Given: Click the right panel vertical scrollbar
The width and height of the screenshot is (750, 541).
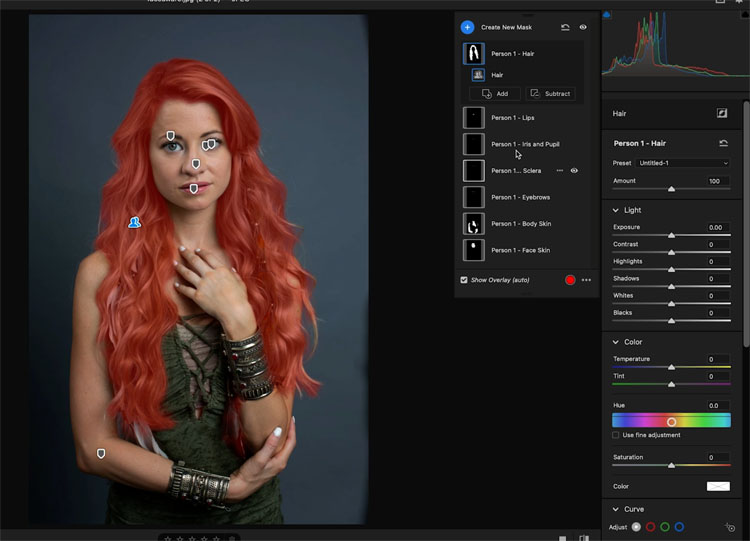Looking at the screenshot, I should coord(746,224).
